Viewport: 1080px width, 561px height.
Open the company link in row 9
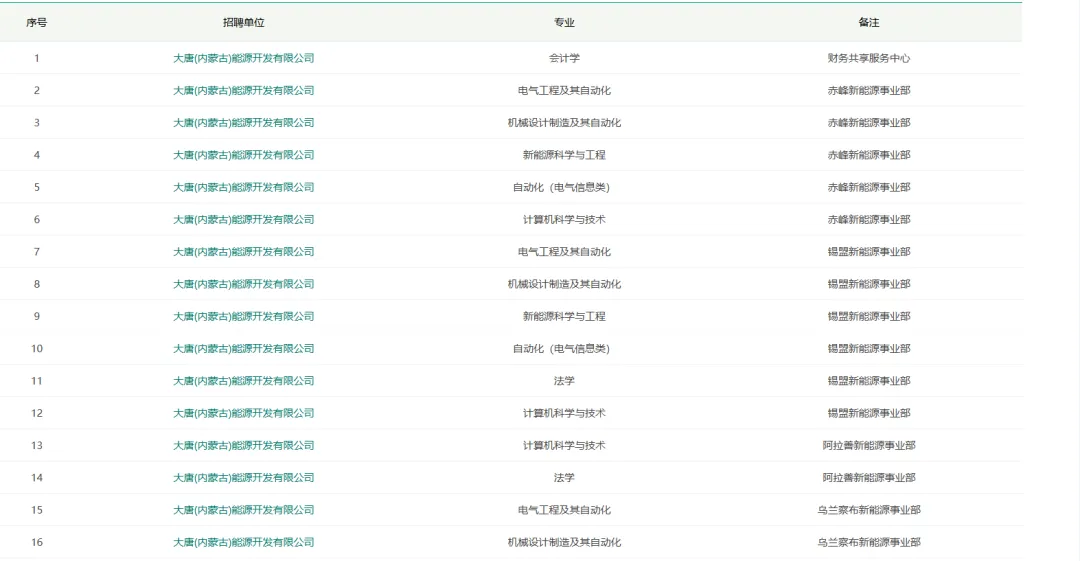point(243,316)
